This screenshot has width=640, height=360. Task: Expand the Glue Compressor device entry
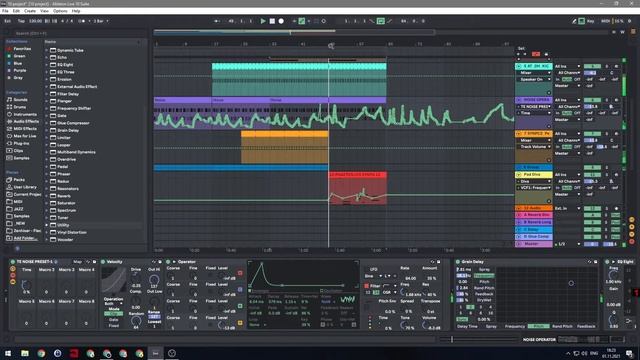coord(47,123)
